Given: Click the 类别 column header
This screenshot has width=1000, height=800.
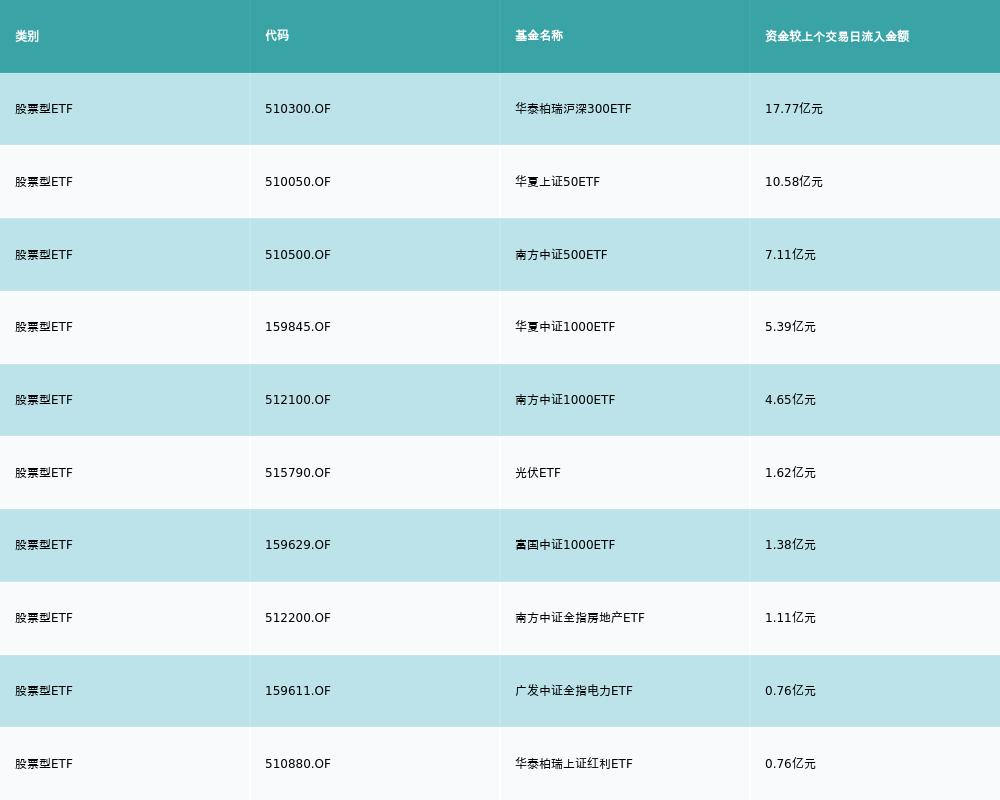Looking at the screenshot, I should tap(27, 36).
